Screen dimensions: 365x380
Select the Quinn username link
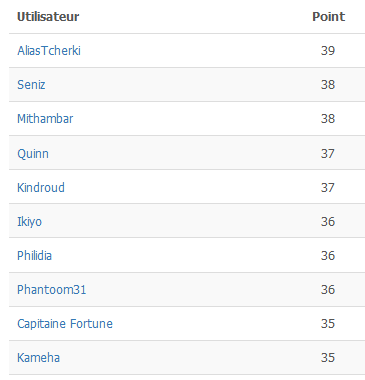pos(33,154)
